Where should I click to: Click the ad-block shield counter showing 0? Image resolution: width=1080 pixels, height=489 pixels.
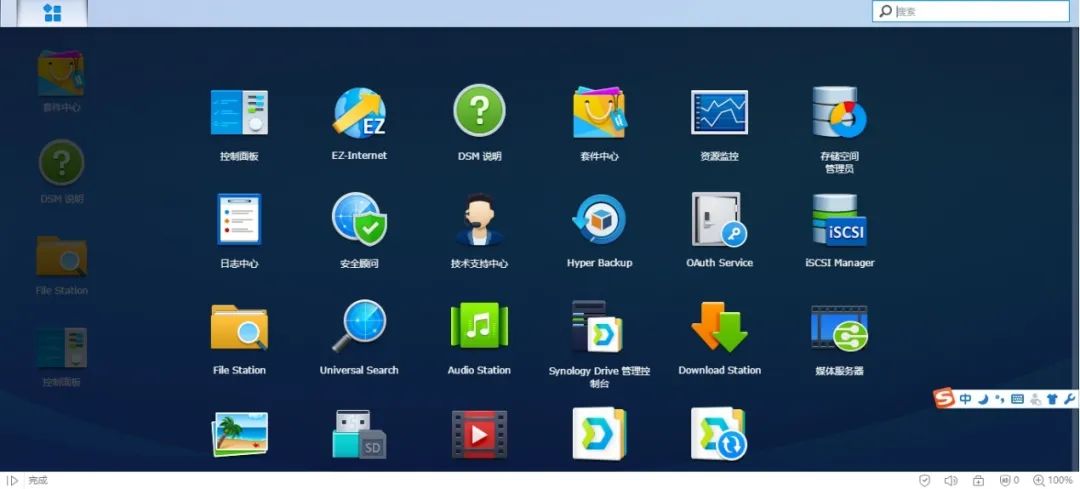1010,480
